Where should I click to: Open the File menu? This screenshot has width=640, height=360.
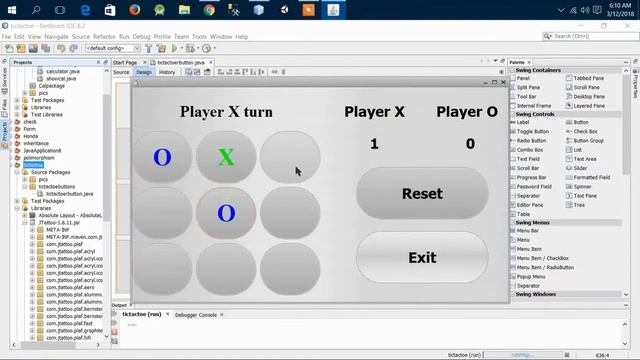point(6,37)
